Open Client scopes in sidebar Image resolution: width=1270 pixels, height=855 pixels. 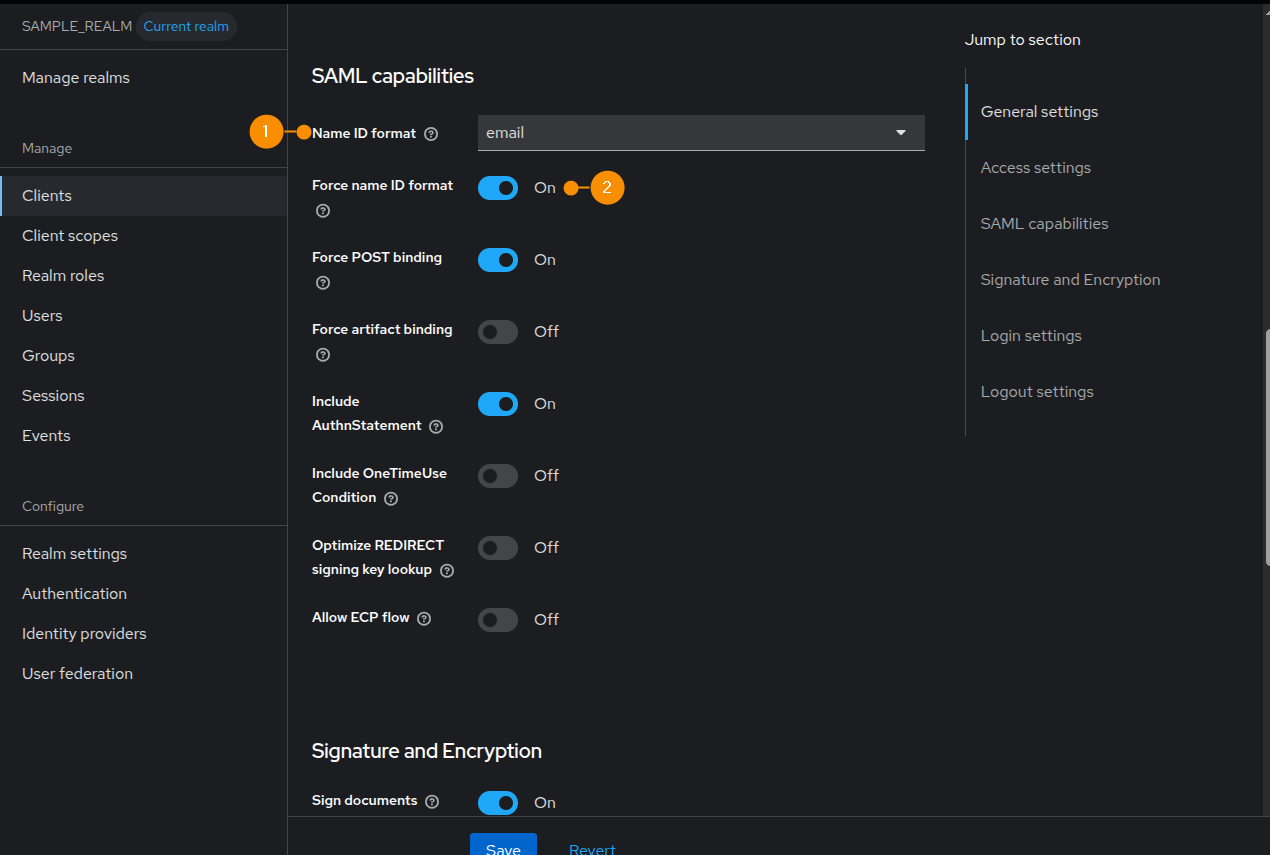point(70,236)
